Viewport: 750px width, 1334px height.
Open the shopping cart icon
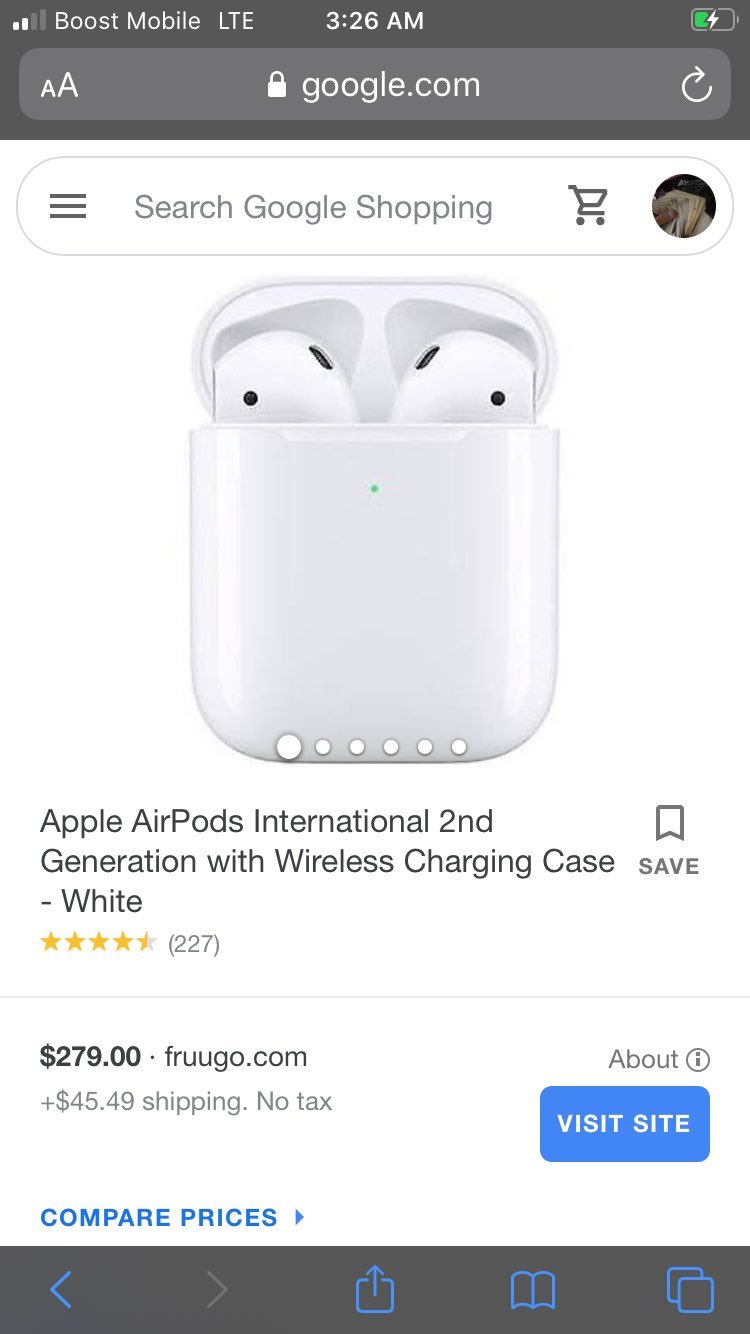tap(589, 205)
